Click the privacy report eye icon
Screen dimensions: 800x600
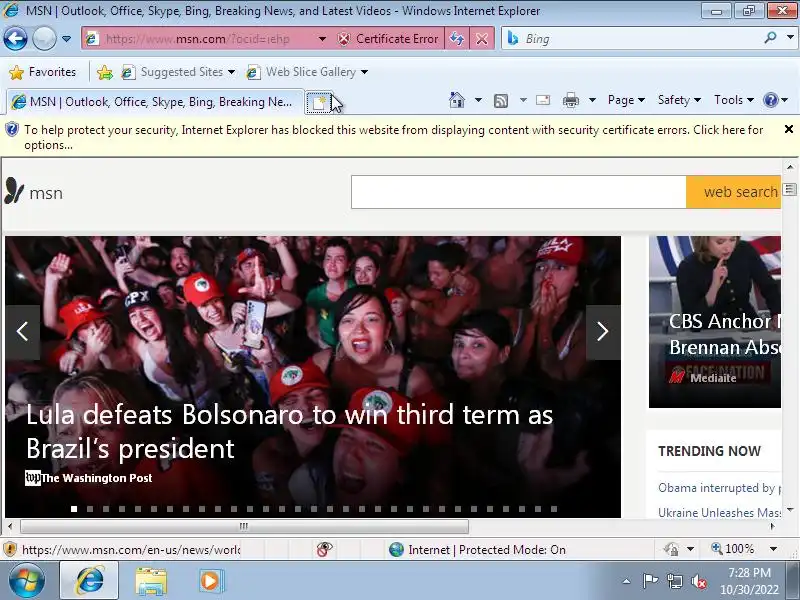coord(324,549)
